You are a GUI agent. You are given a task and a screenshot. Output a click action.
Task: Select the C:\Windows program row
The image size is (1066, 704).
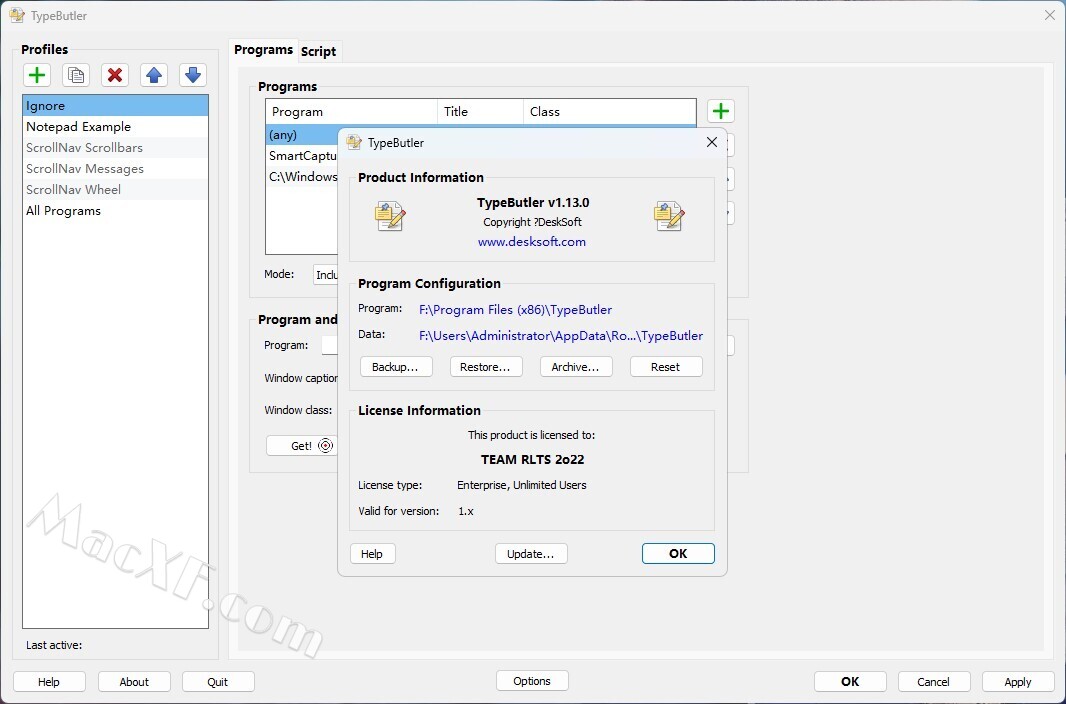coord(302,177)
